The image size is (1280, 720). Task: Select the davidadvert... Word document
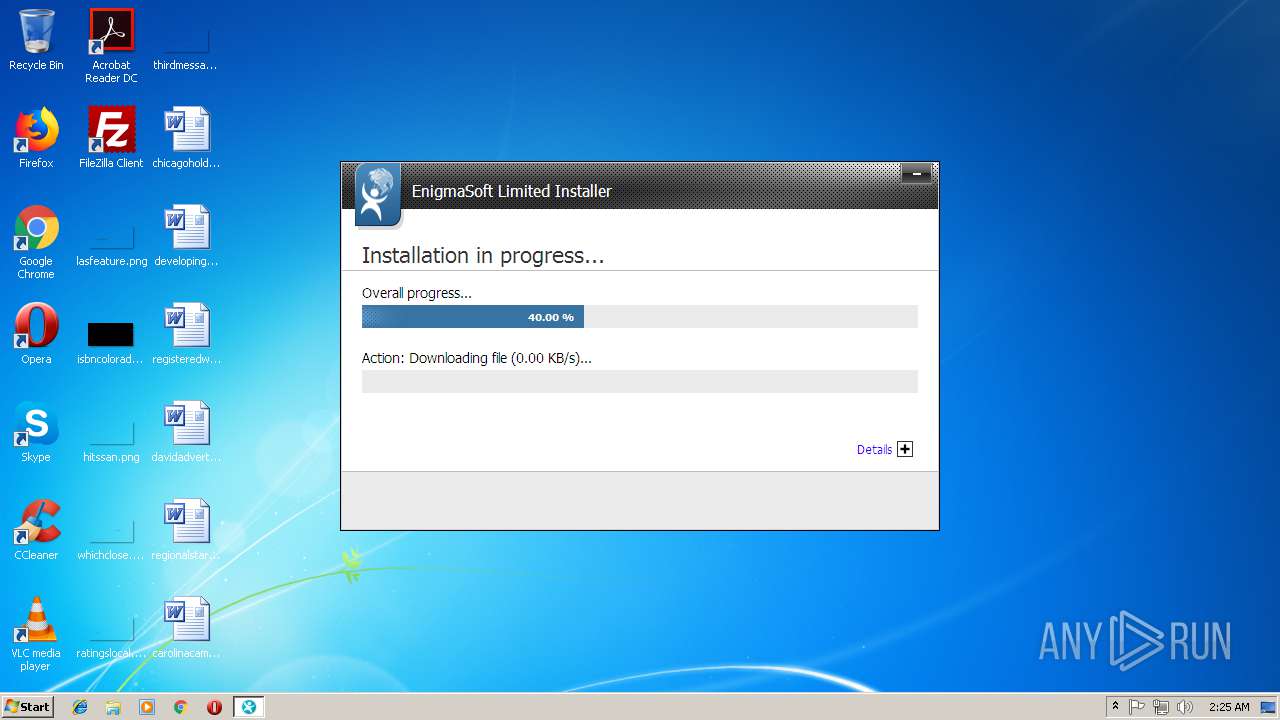coord(186,432)
